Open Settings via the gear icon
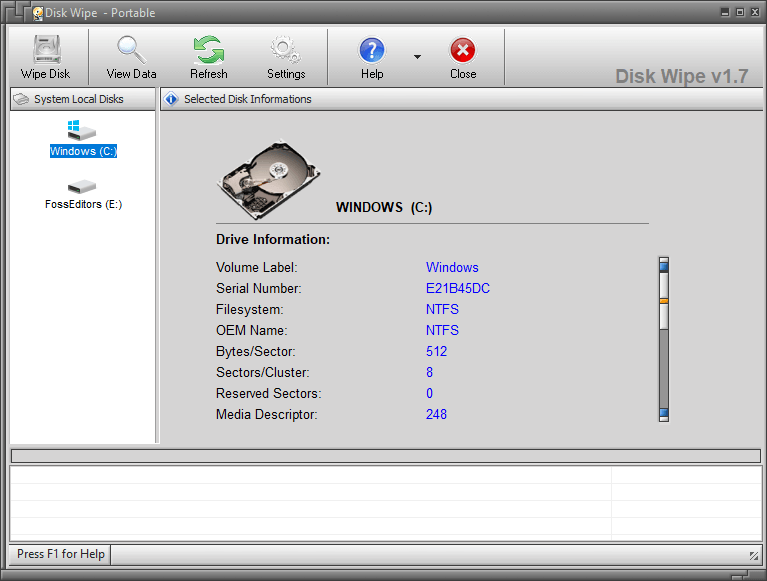The width and height of the screenshot is (767, 581). (x=286, y=57)
